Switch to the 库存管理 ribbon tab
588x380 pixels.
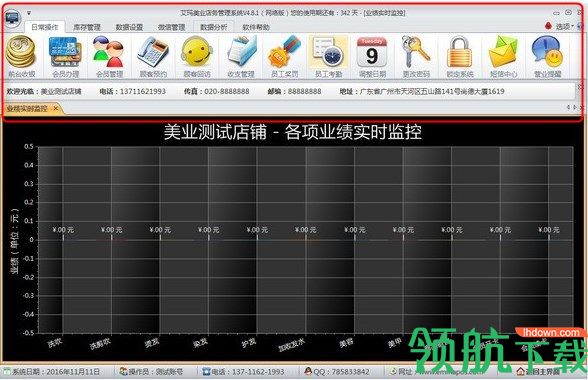coord(87,27)
